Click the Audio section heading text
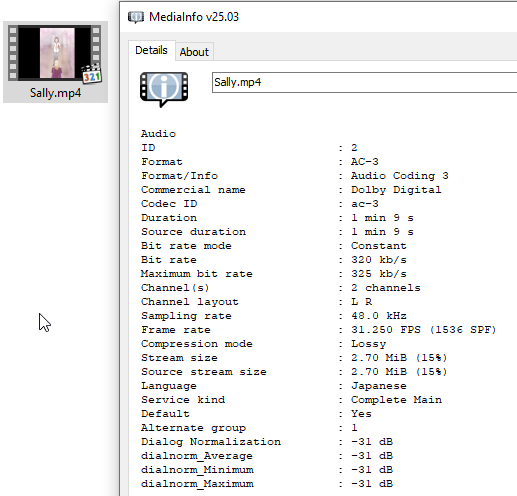Viewport: 517px width, 496px height. (158, 134)
